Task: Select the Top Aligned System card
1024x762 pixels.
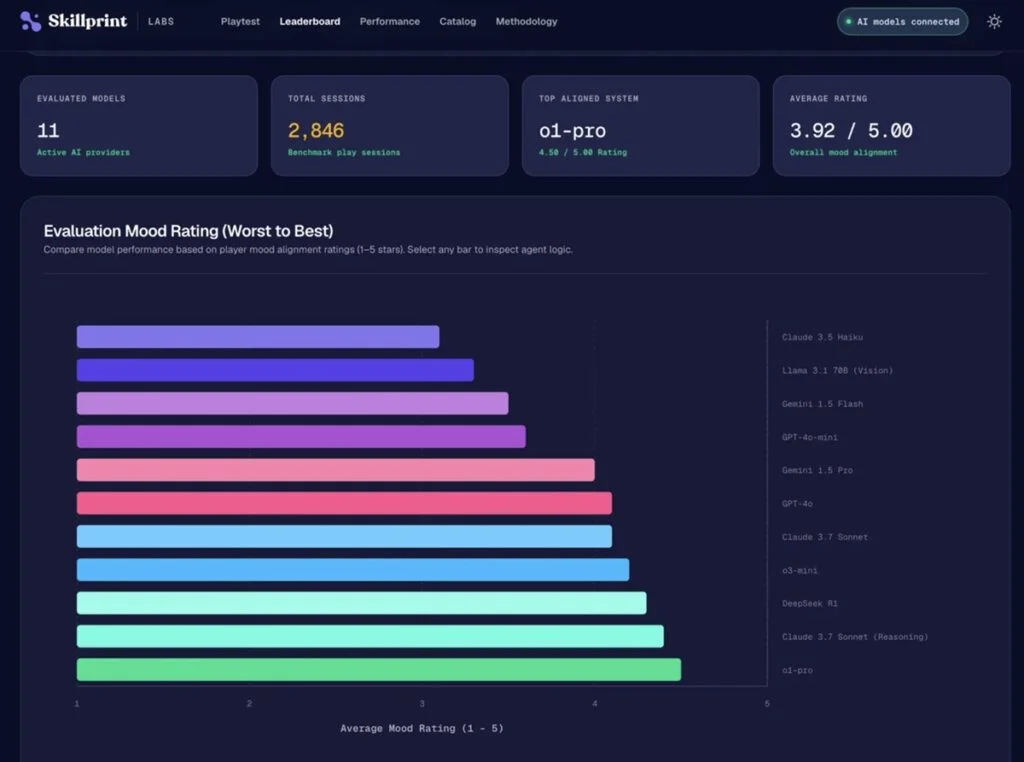Action: 640,125
